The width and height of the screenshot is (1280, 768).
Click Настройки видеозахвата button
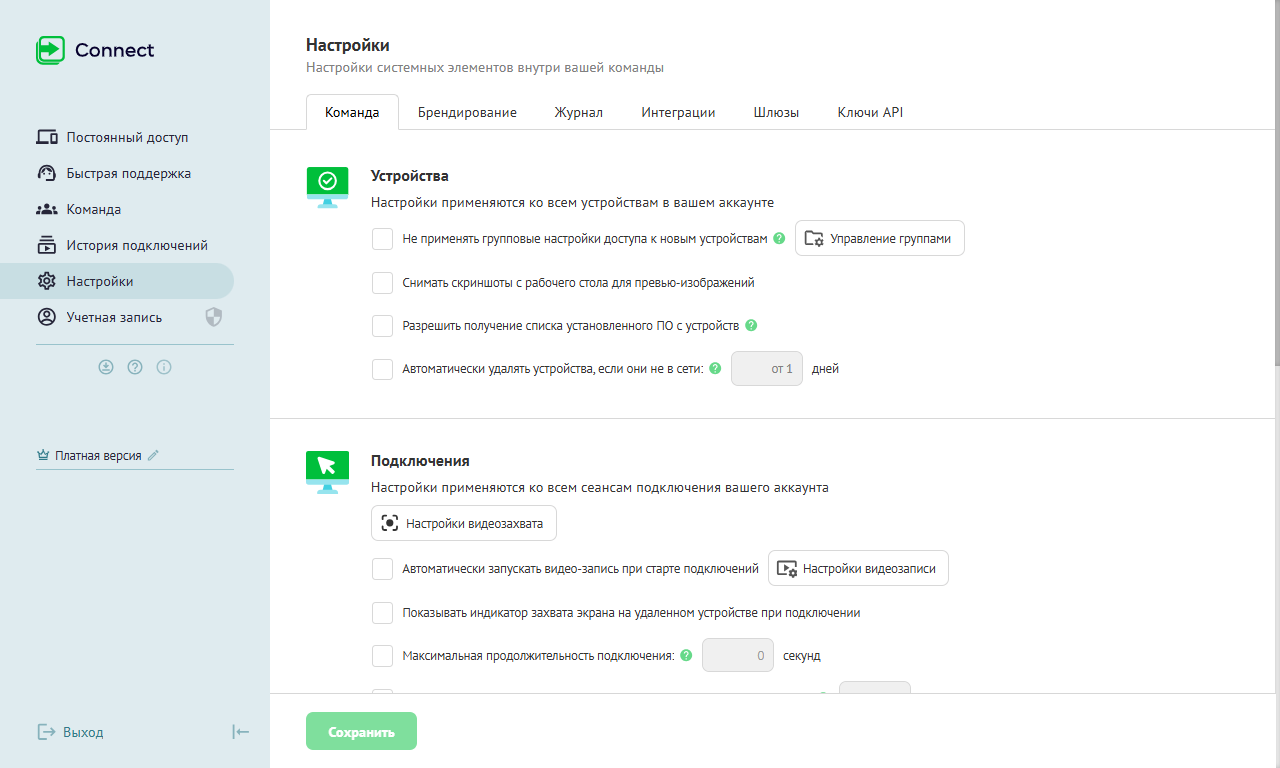(464, 523)
